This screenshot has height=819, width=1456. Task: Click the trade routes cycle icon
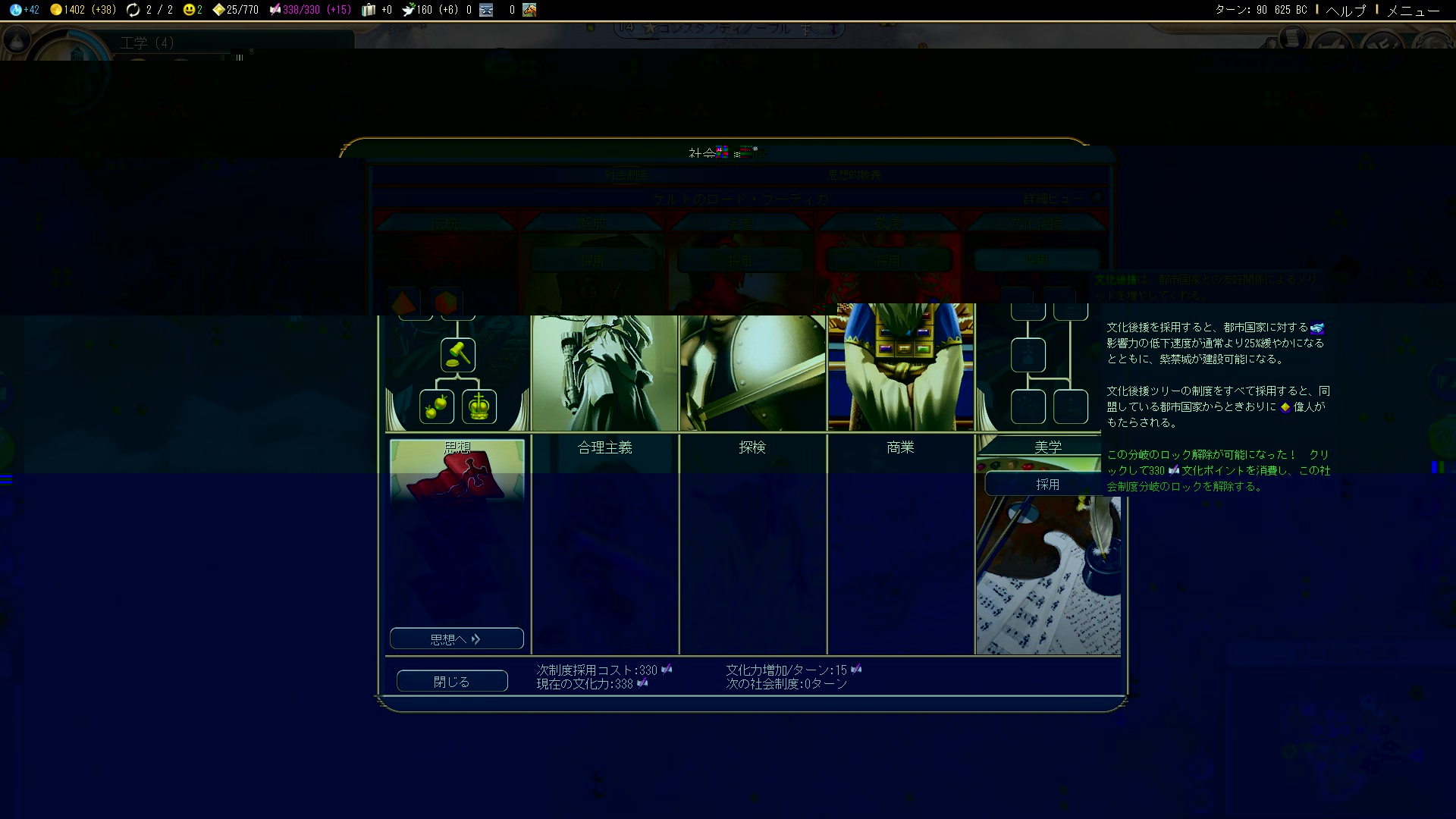133,10
